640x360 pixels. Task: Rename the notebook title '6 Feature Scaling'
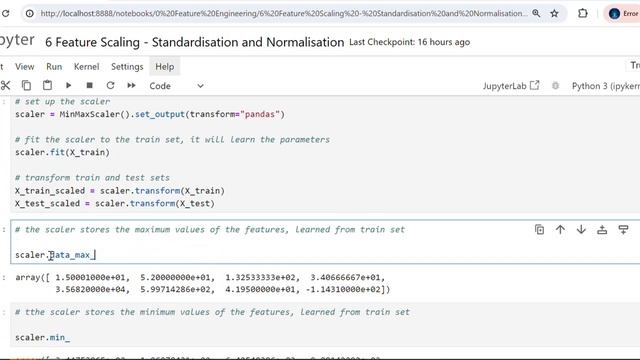194,42
